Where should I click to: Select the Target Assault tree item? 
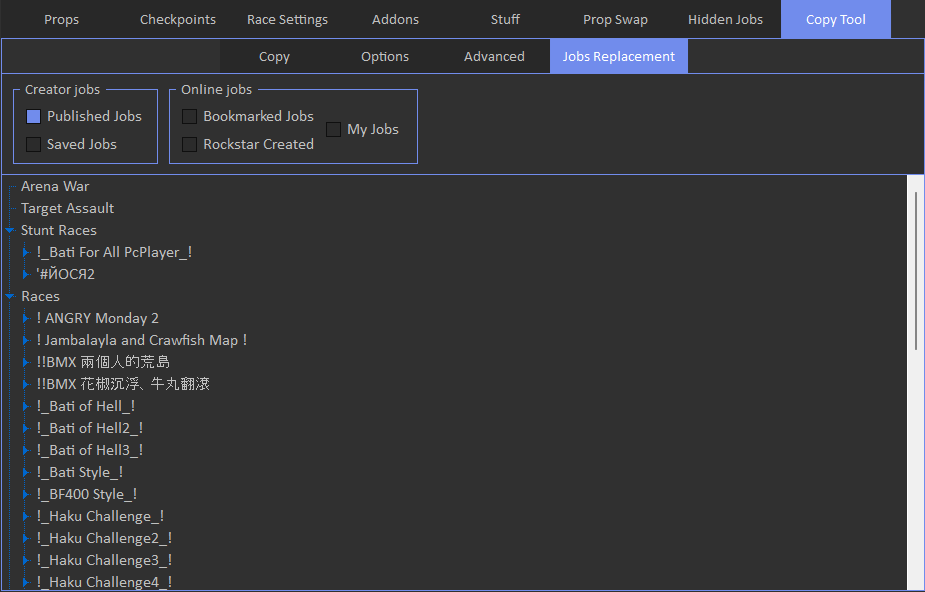pos(67,208)
